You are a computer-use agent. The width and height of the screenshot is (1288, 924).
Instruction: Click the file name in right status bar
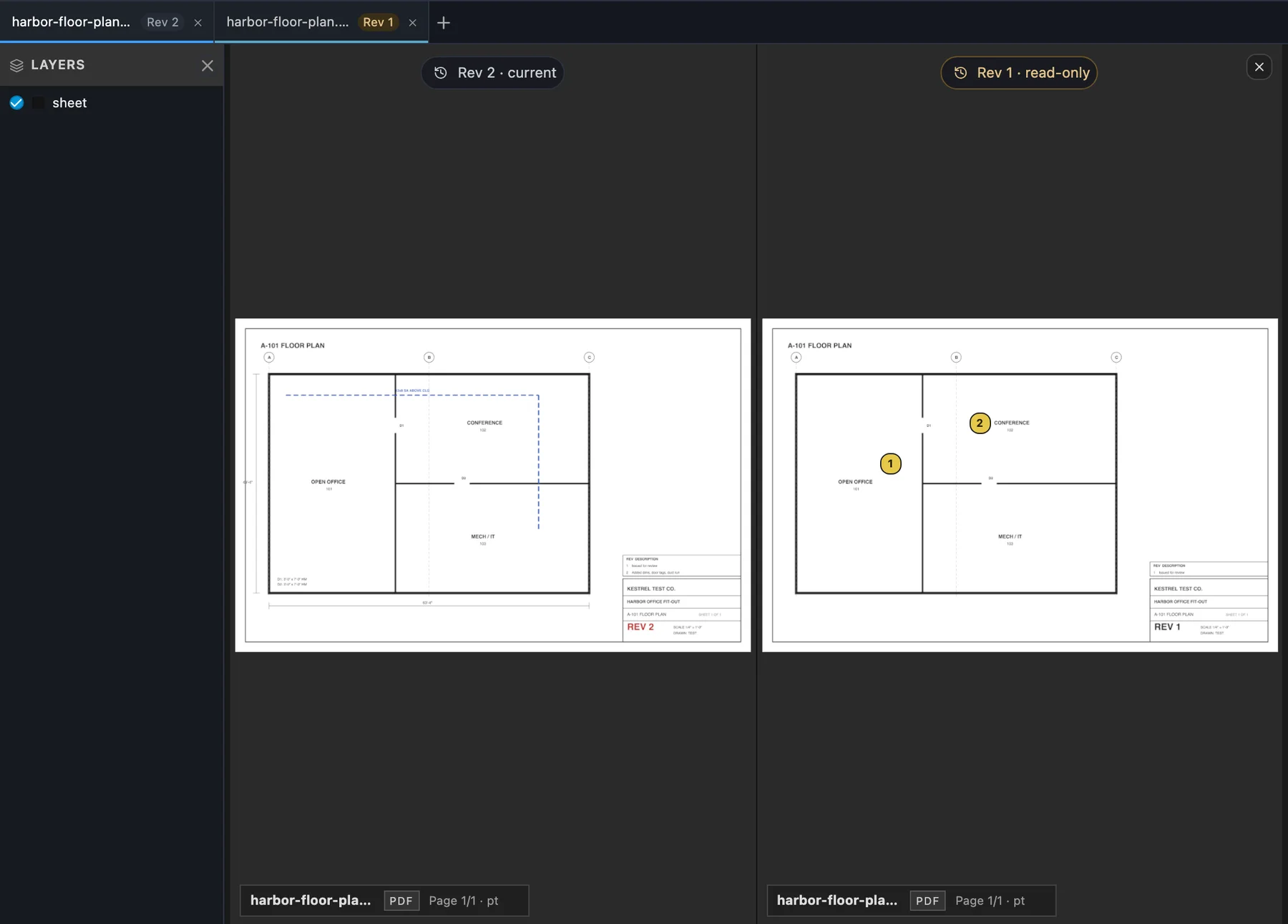(837, 900)
